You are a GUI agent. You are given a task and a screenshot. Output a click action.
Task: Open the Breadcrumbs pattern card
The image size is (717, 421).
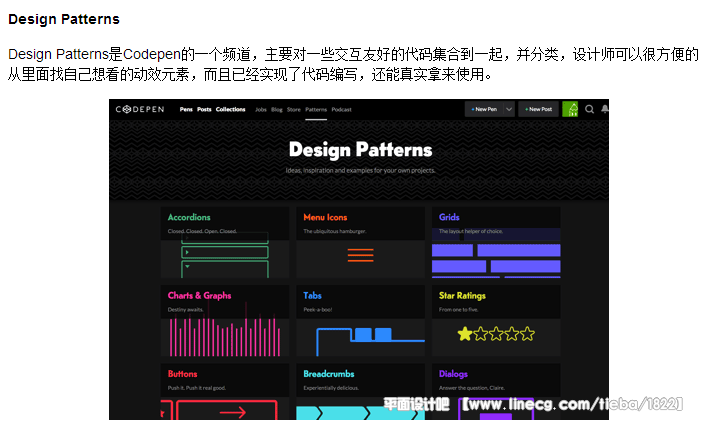coord(361,392)
